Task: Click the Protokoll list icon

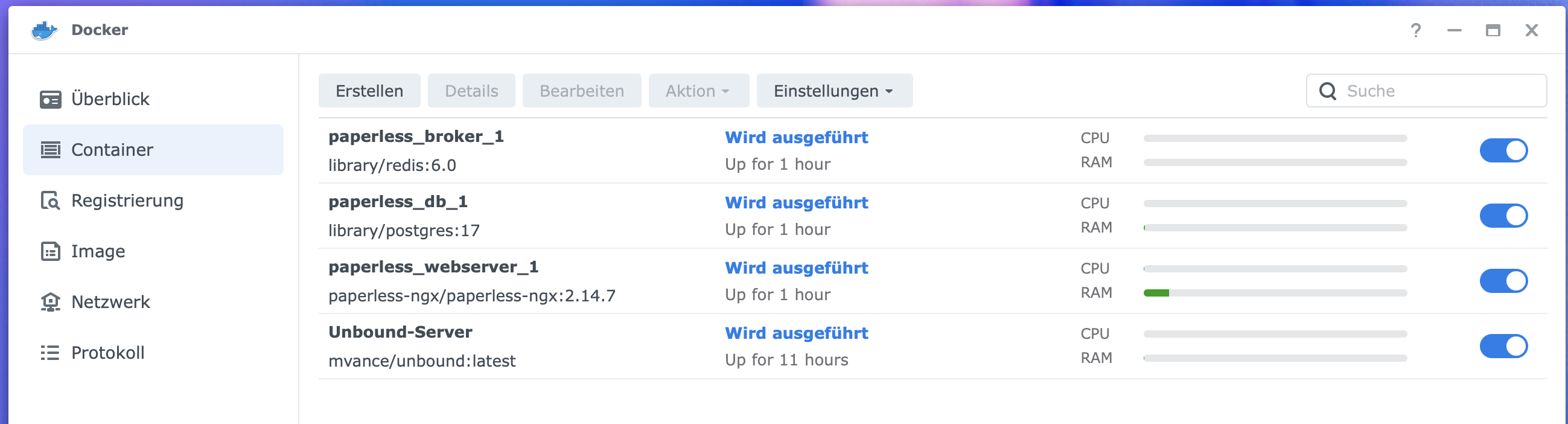Action: click(50, 353)
